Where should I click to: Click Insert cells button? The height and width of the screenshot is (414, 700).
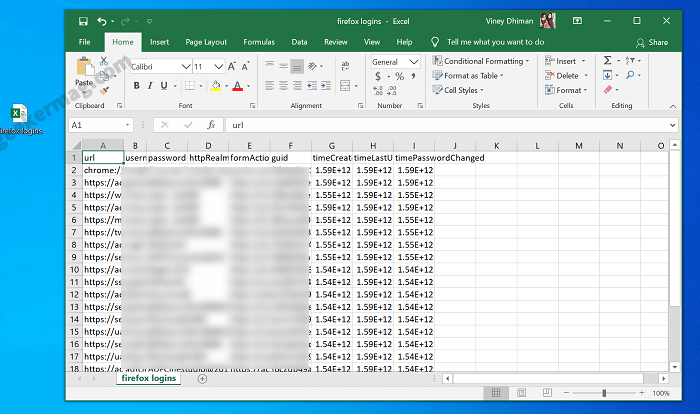[565, 61]
